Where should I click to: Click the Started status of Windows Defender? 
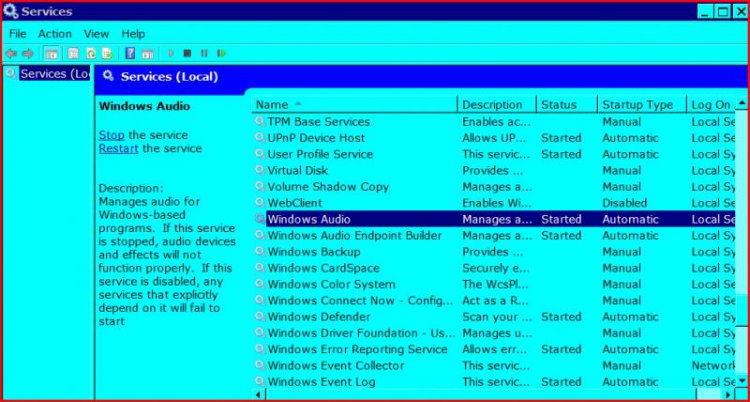[x=561, y=317]
